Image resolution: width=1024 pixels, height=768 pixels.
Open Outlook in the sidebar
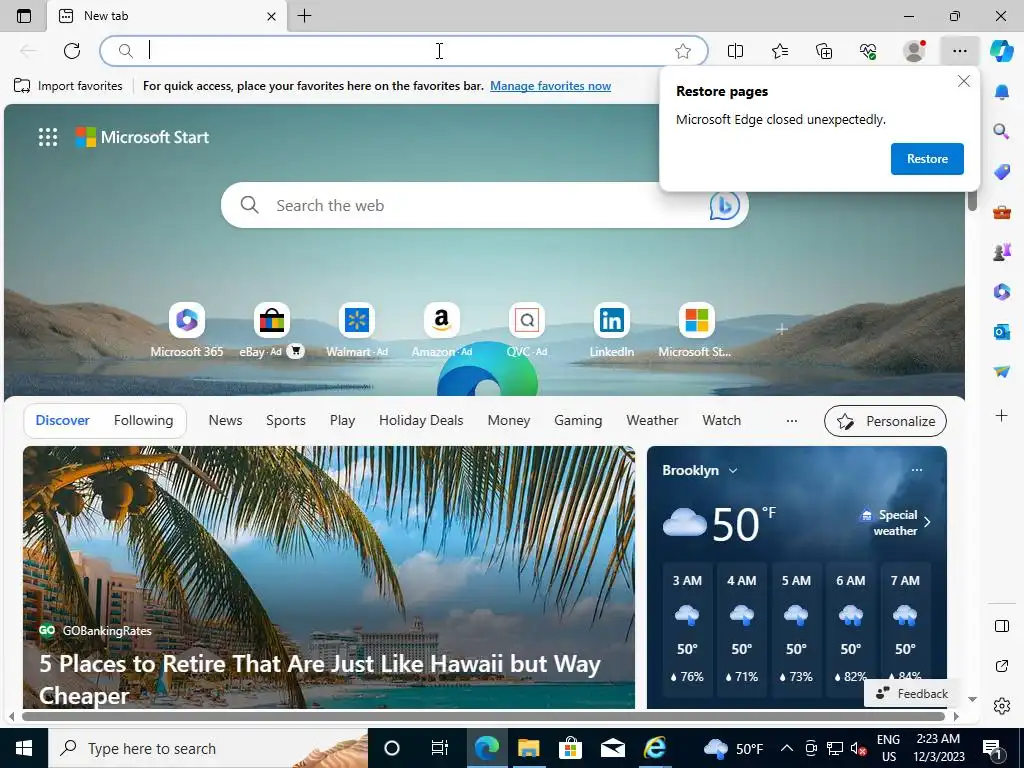pyautogui.click(x=1002, y=332)
